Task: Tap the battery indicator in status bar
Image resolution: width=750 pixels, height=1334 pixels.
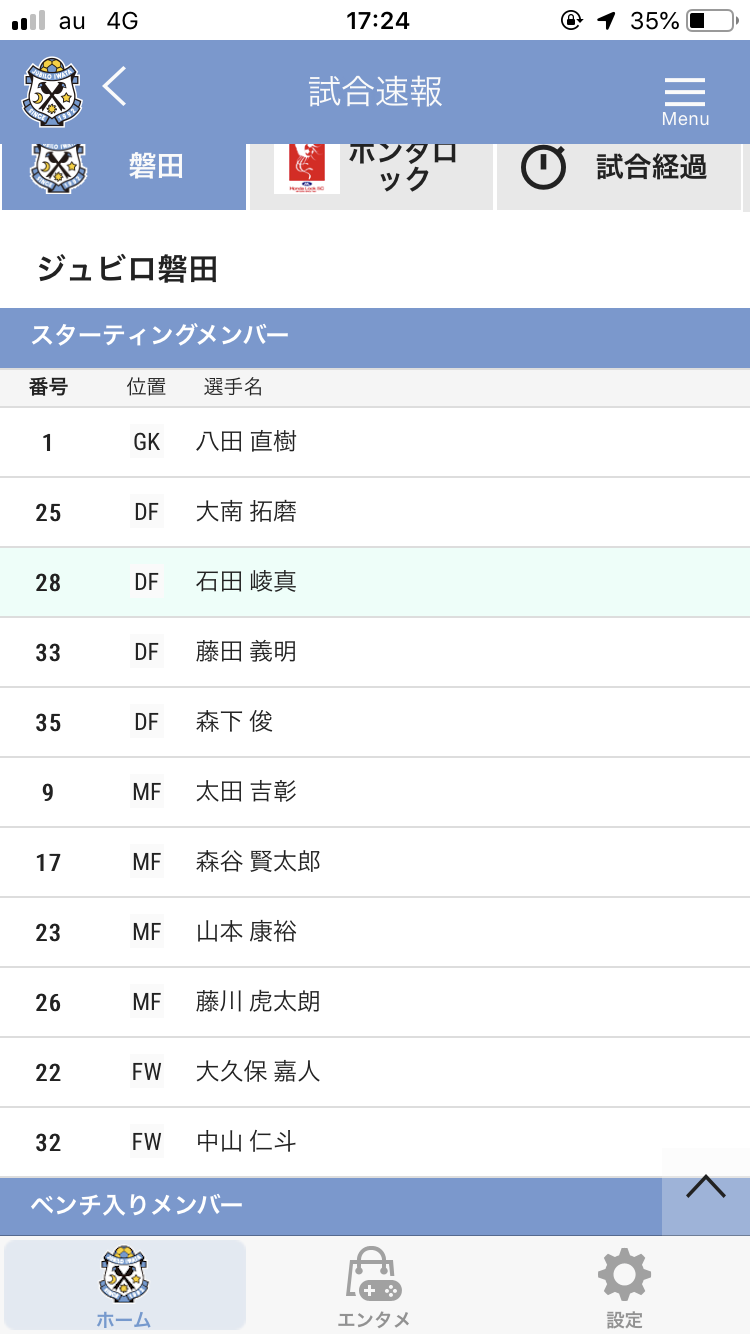Action: 711,20
